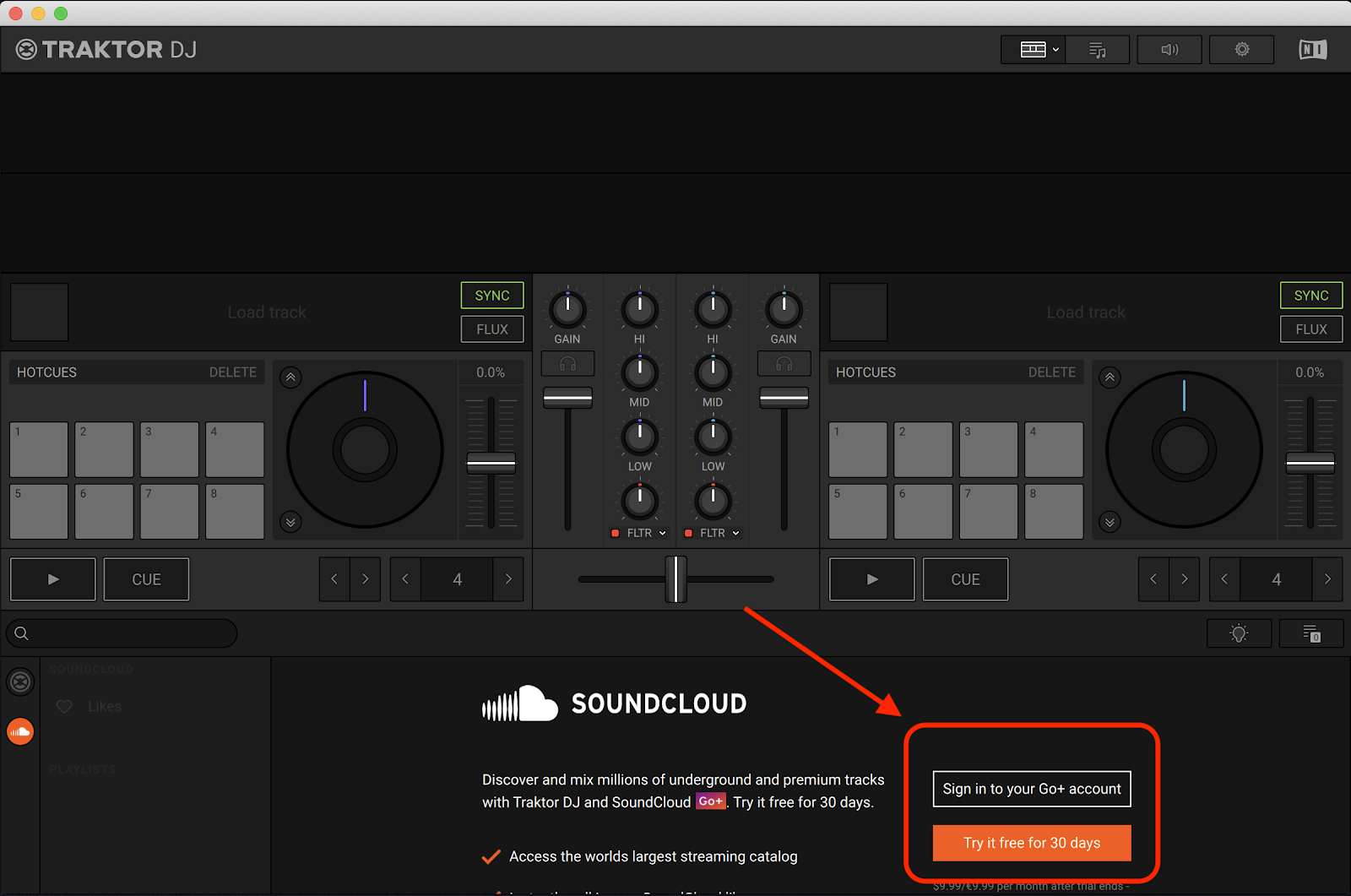The height and width of the screenshot is (896, 1351).
Task: Activate left deck loop of 4 beats
Action: [x=457, y=579]
